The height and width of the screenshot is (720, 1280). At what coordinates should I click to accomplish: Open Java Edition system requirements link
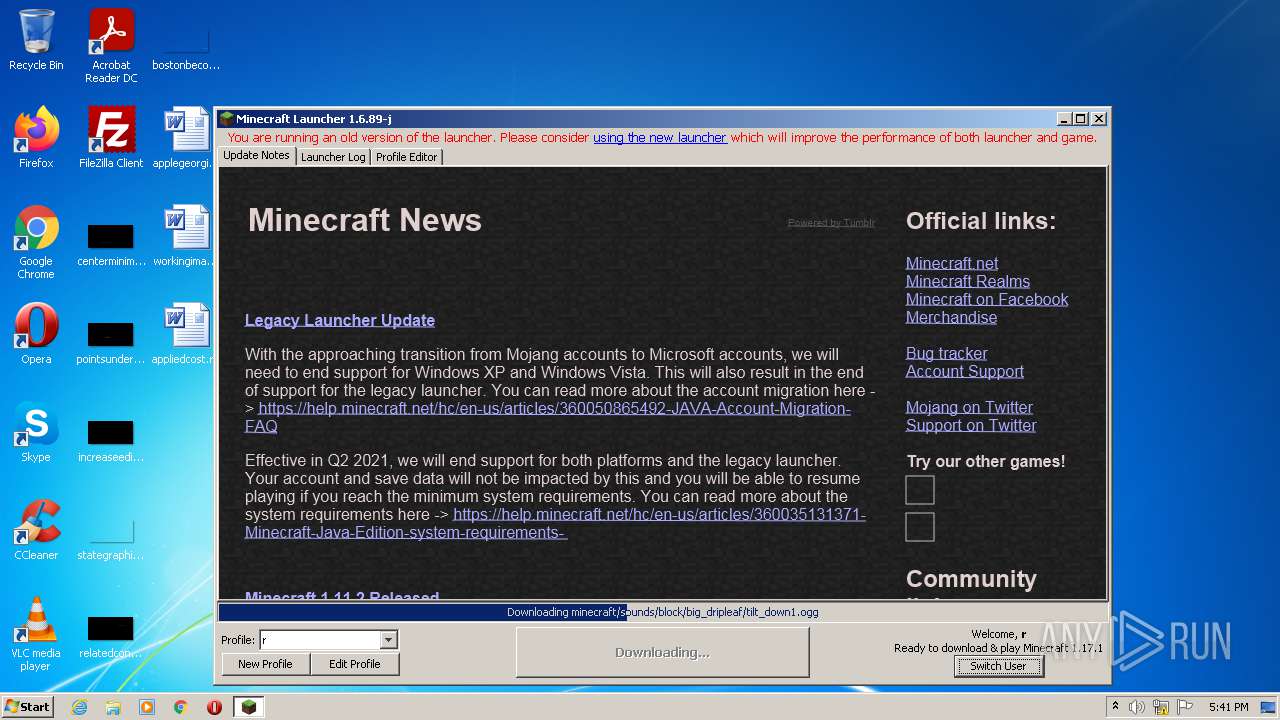(555, 523)
